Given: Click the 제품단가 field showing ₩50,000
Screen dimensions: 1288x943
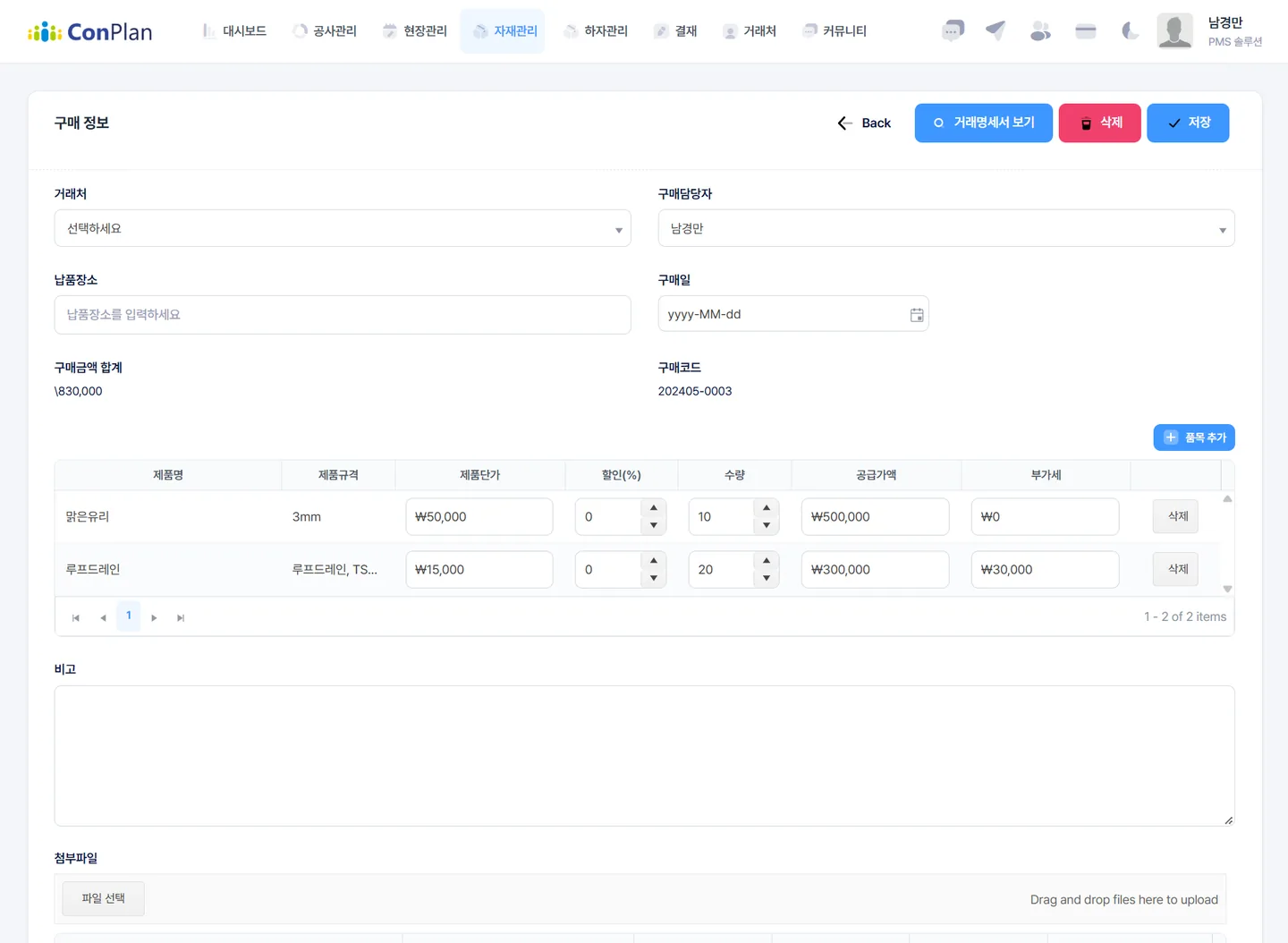Looking at the screenshot, I should coord(479,517).
